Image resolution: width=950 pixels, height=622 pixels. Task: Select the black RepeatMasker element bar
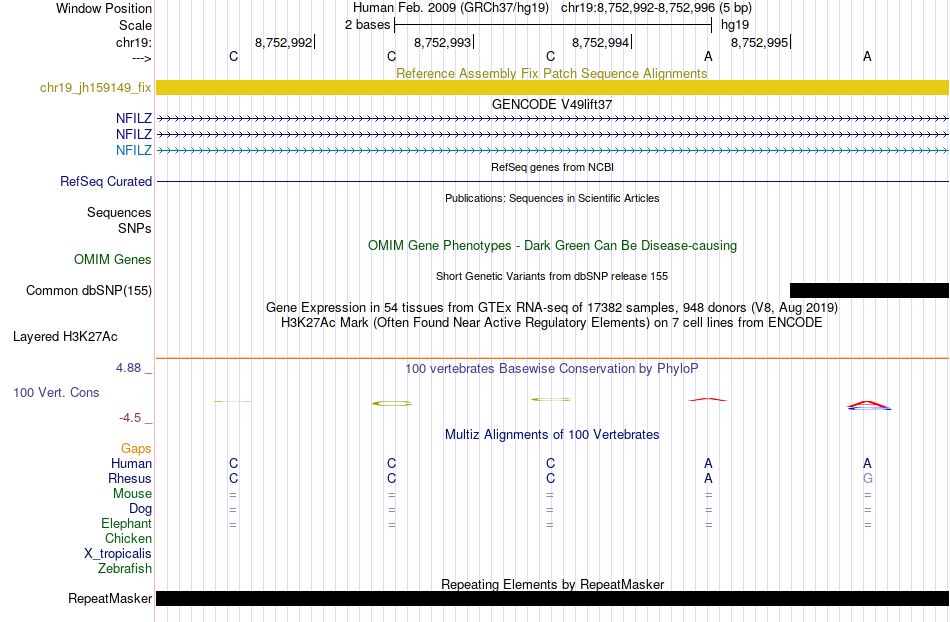tap(553, 598)
